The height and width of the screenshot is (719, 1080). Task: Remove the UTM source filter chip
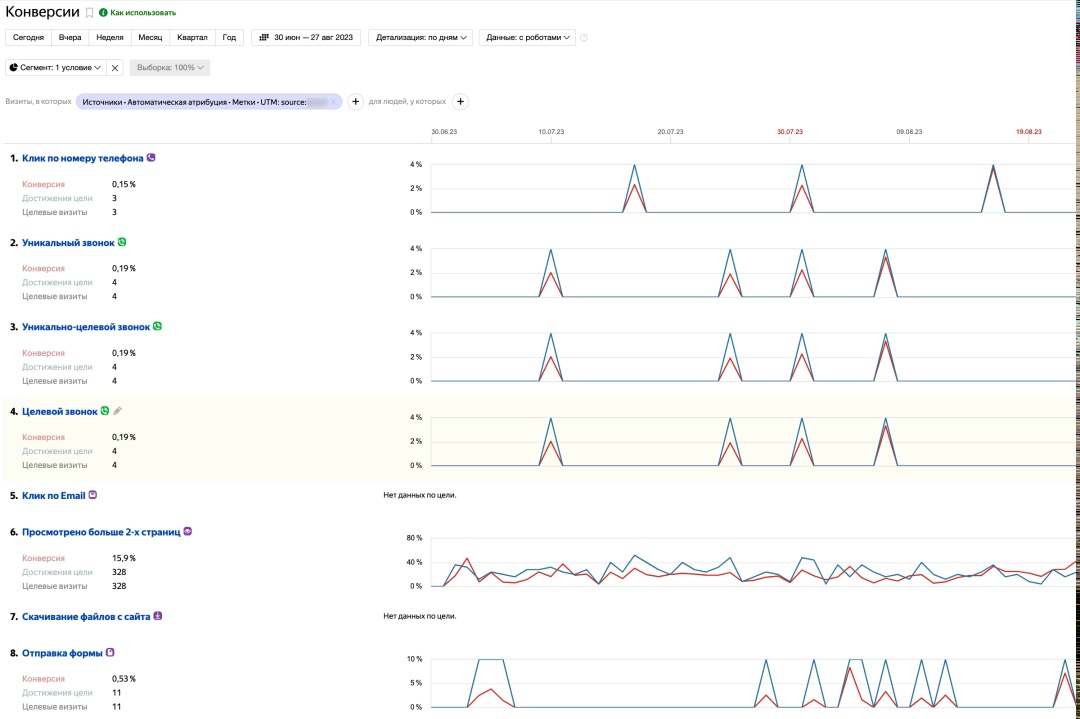pos(333,102)
